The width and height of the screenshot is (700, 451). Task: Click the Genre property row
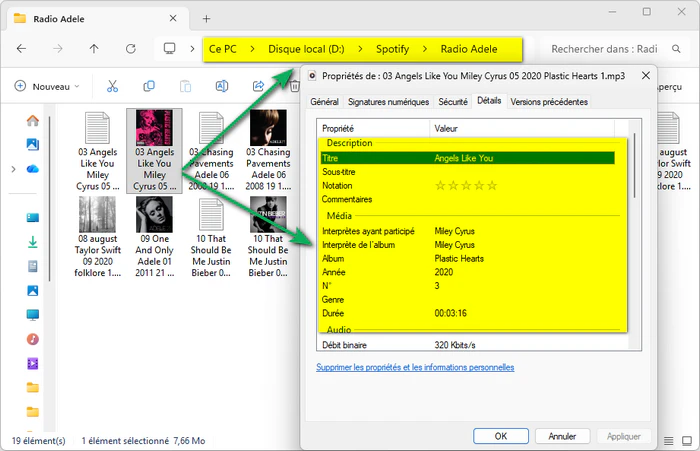click(x=467, y=300)
